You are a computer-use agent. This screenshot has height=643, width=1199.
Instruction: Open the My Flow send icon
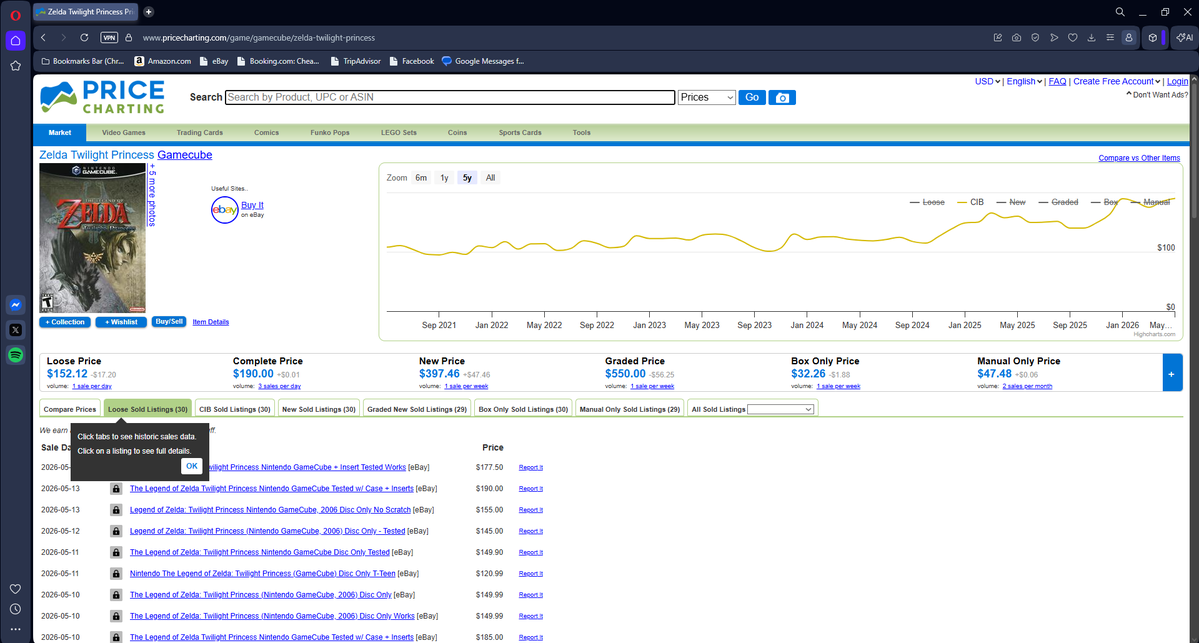[x=1054, y=37]
